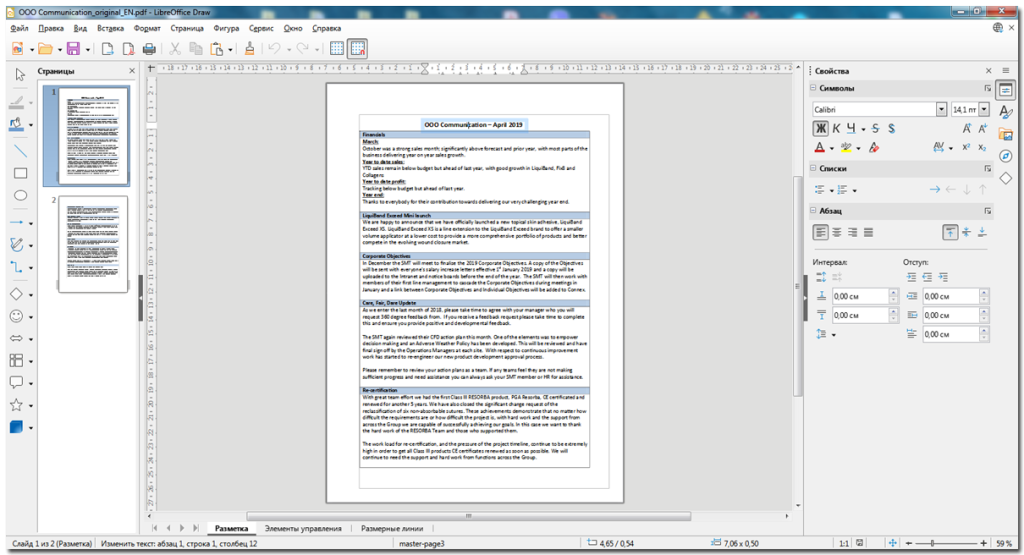
Task: Toggle the Display Grid button
Action: (337, 48)
